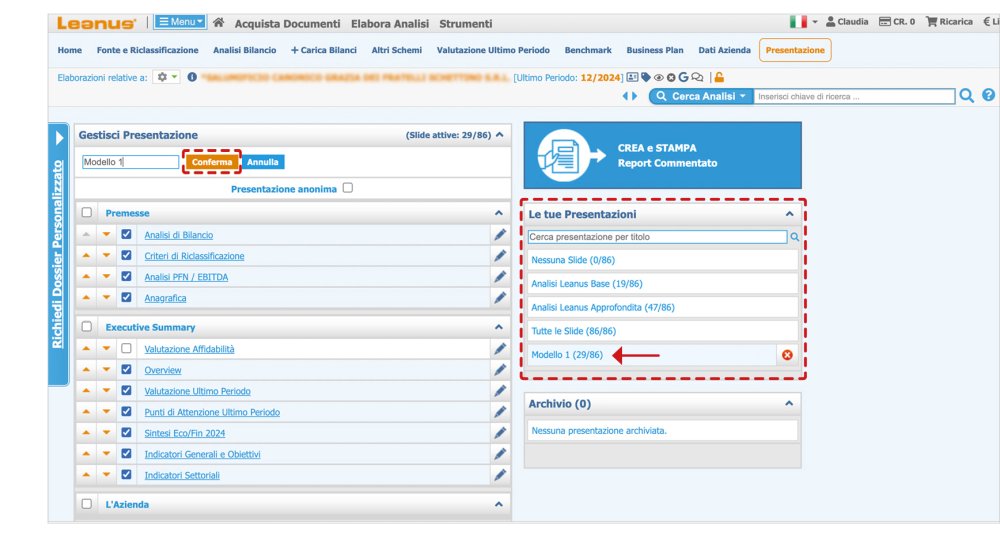
Task: Open the language flag dropdown
Action: [803, 22]
